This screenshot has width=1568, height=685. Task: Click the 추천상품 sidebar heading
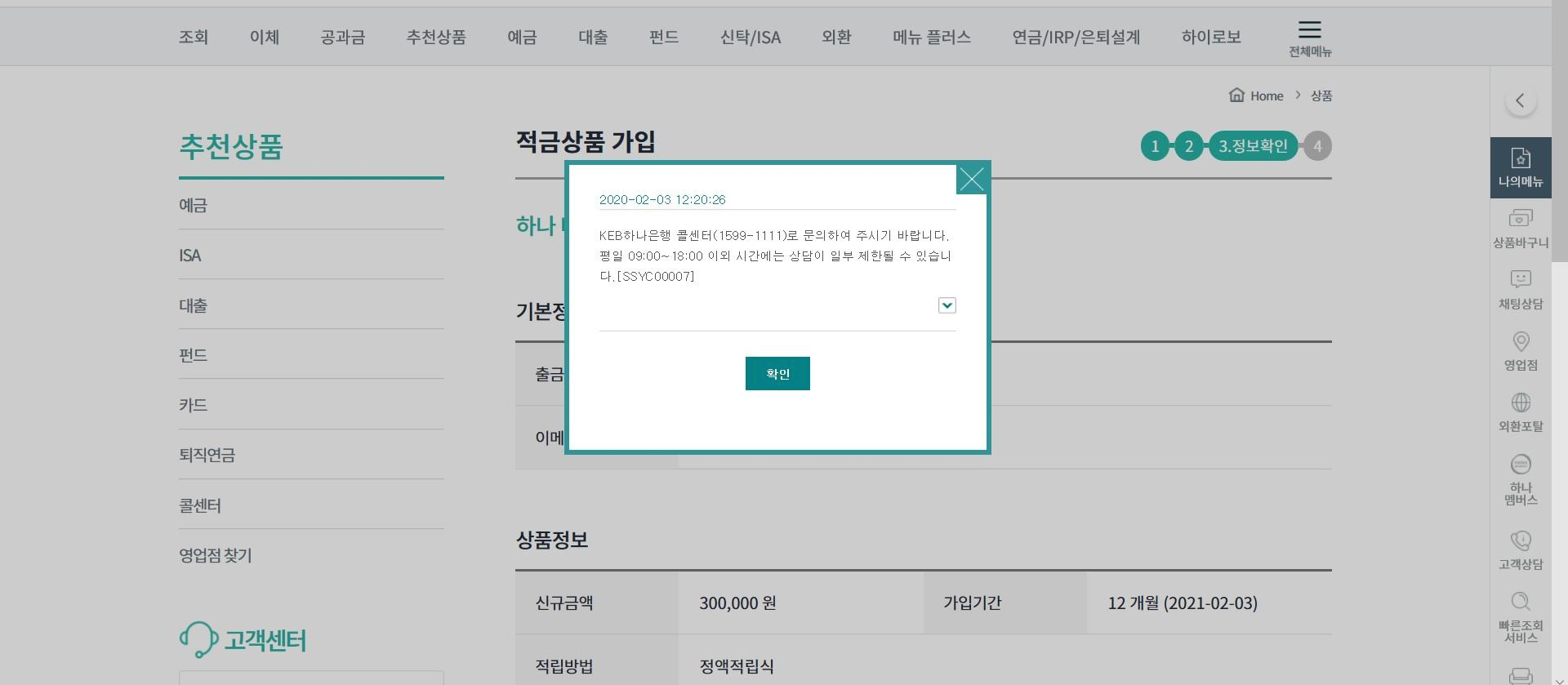point(231,146)
